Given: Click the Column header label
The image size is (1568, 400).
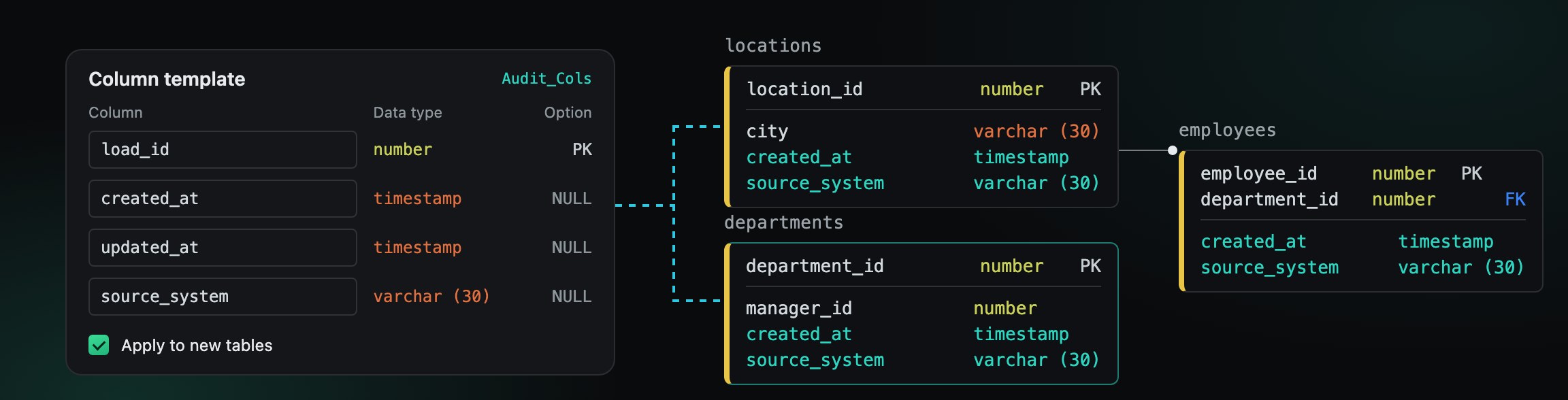Looking at the screenshot, I should coord(116,113).
